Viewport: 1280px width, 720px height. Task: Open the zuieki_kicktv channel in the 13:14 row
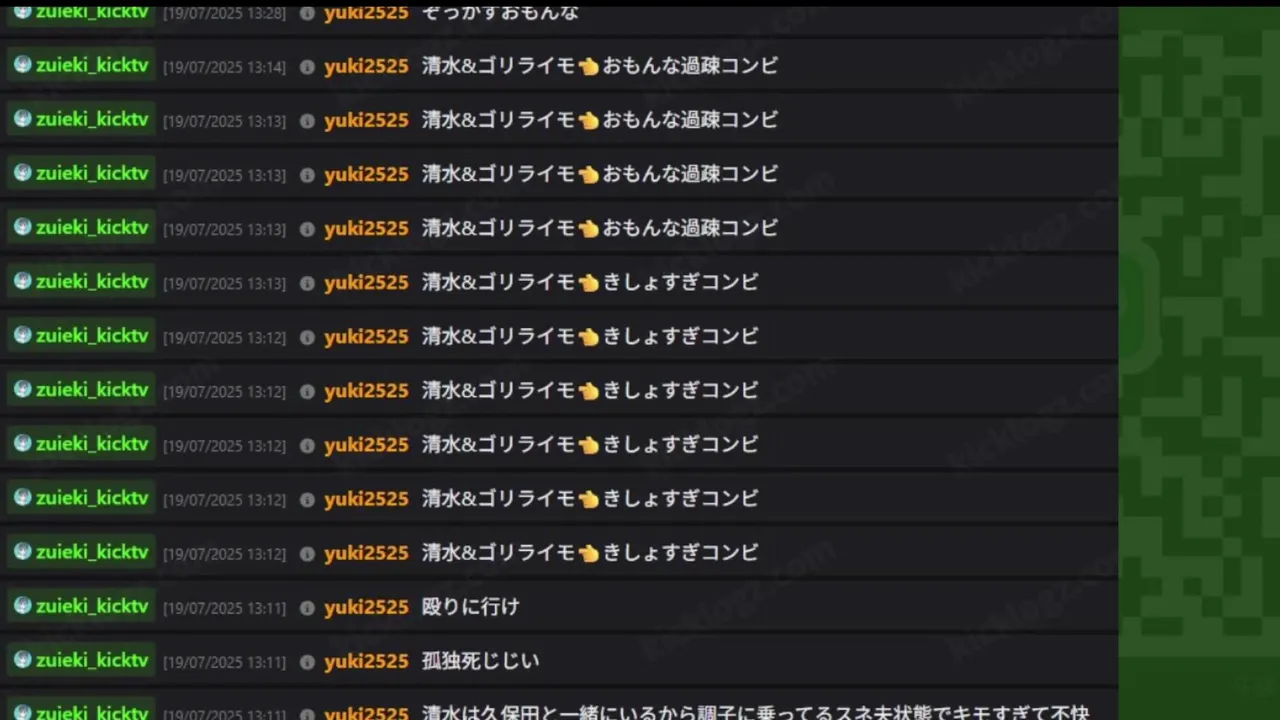pos(81,65)
